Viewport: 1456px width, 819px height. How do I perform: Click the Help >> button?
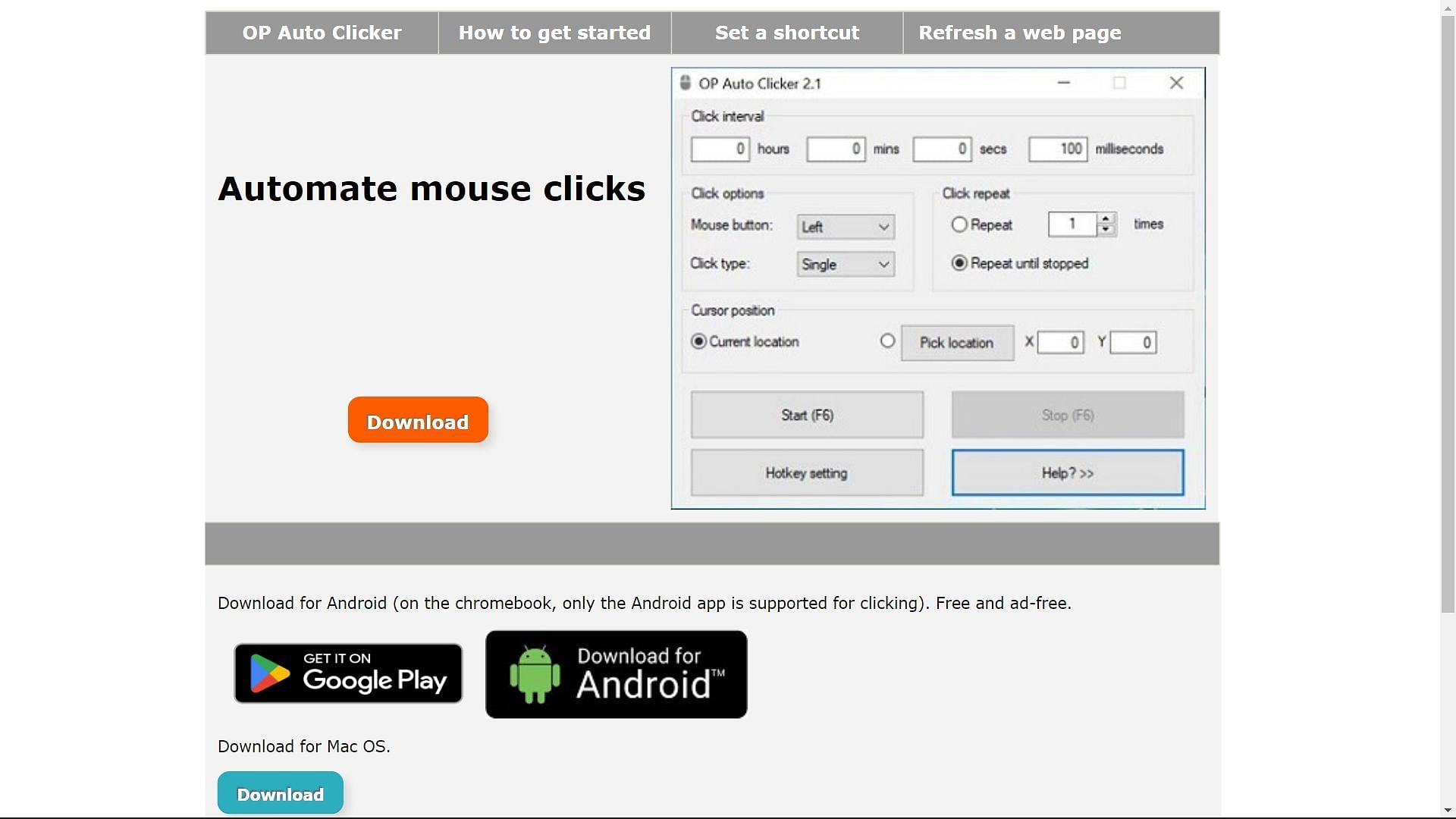1066,472
